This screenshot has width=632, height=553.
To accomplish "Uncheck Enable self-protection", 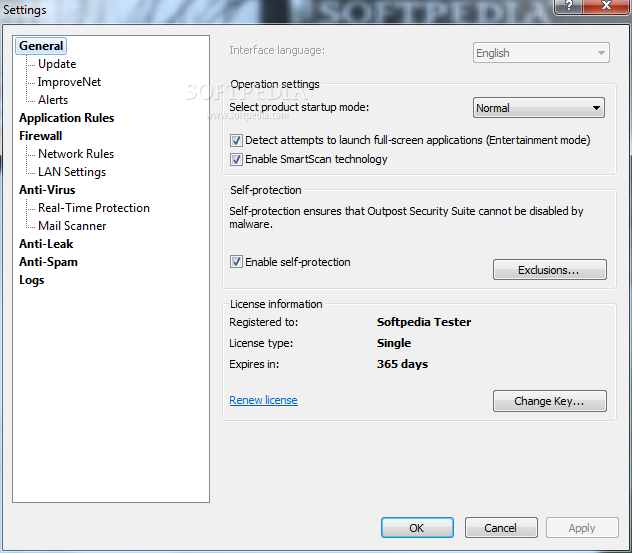I will pyautogui.click(x=236, y=262).
